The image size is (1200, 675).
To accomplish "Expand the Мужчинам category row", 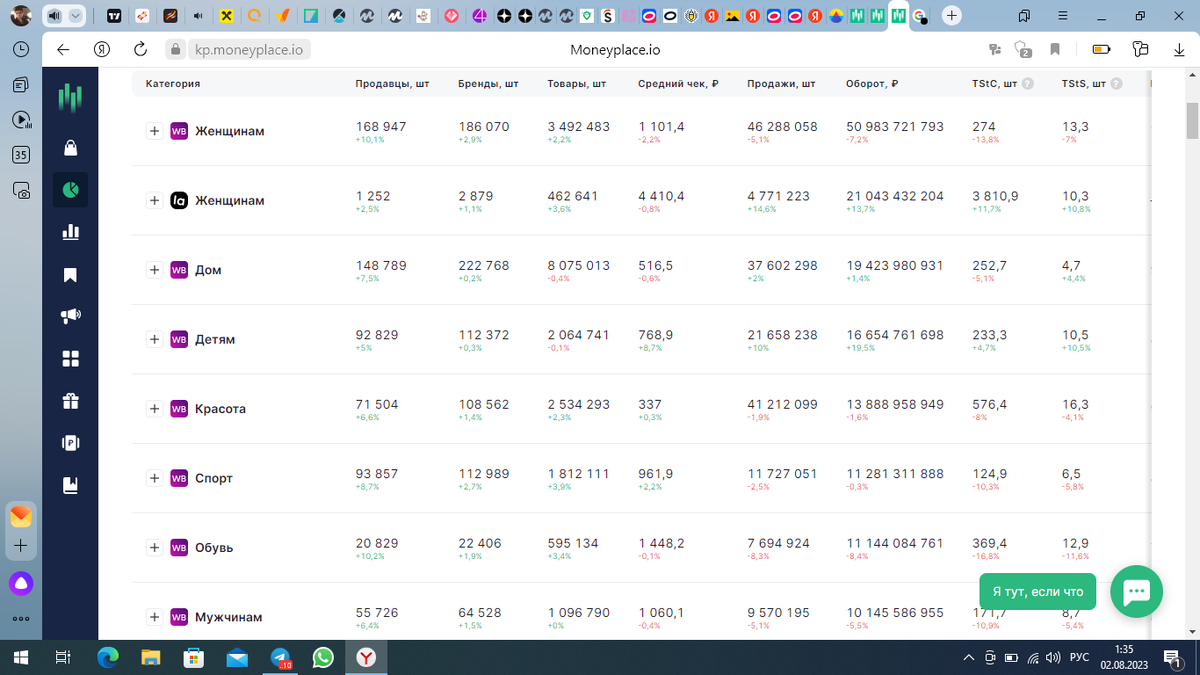I will pos(154,617).
